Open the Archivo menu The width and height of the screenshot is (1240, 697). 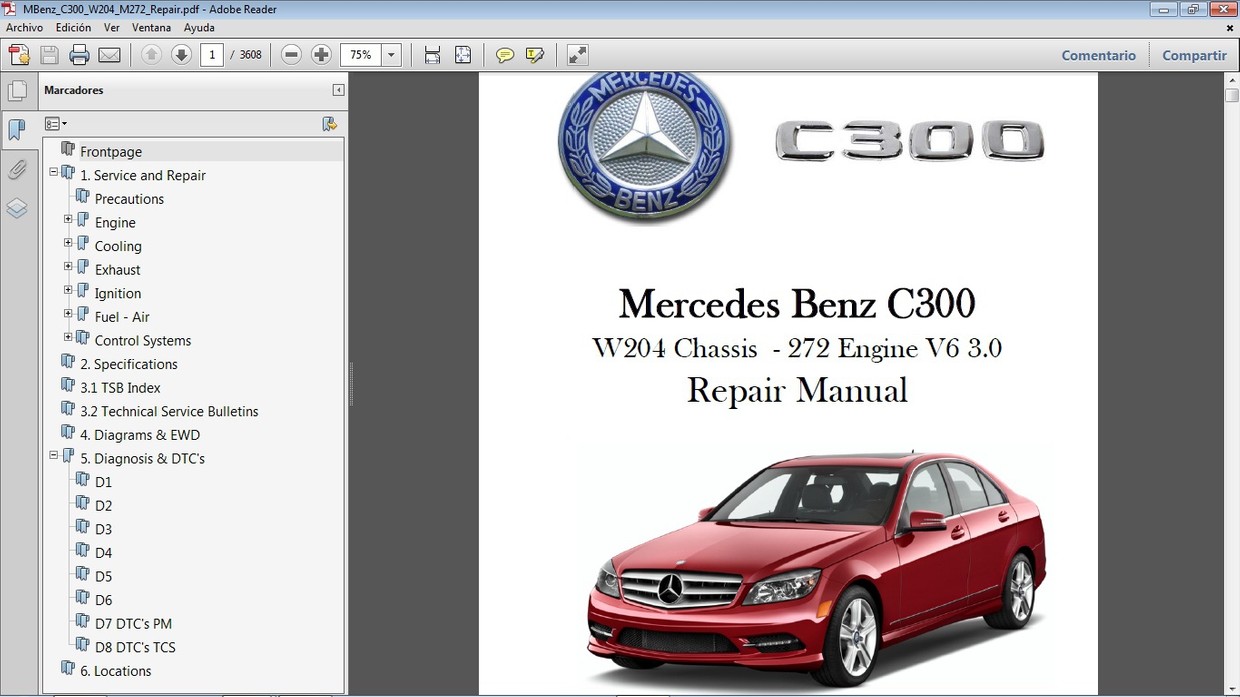pos(25,28)
